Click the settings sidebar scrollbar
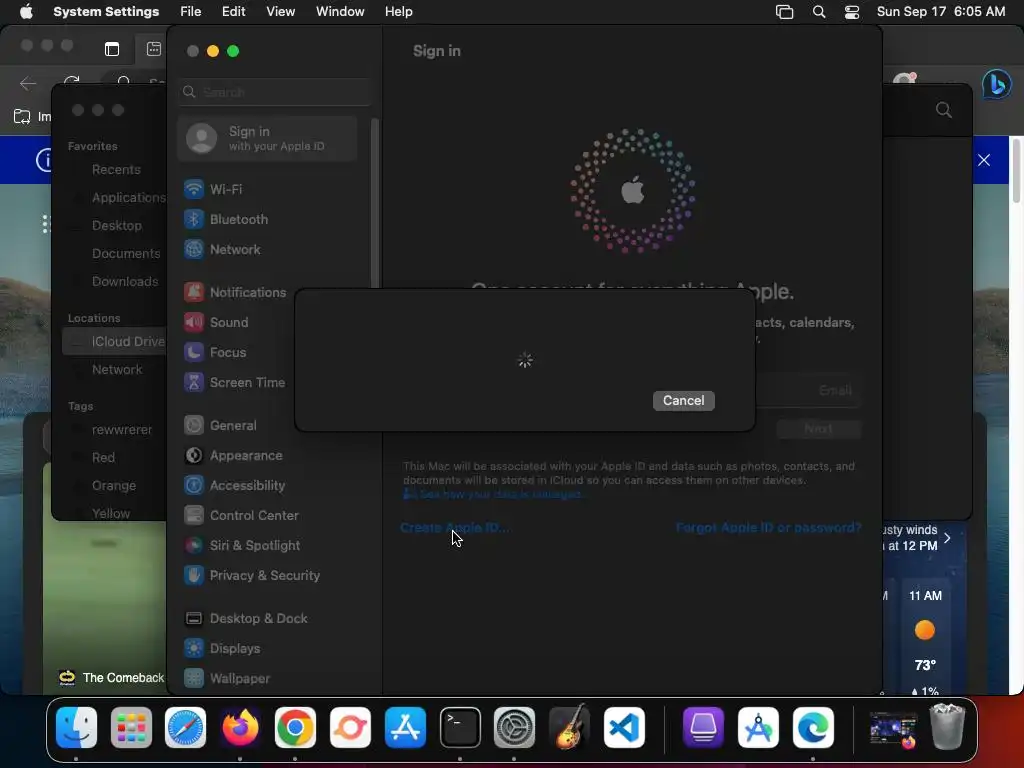Viewport: 1024px width, 768px height. [x=375, y=202]
